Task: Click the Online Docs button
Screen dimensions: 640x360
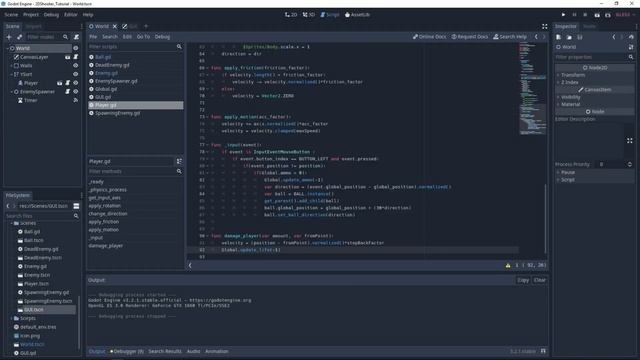Action: 429,37
